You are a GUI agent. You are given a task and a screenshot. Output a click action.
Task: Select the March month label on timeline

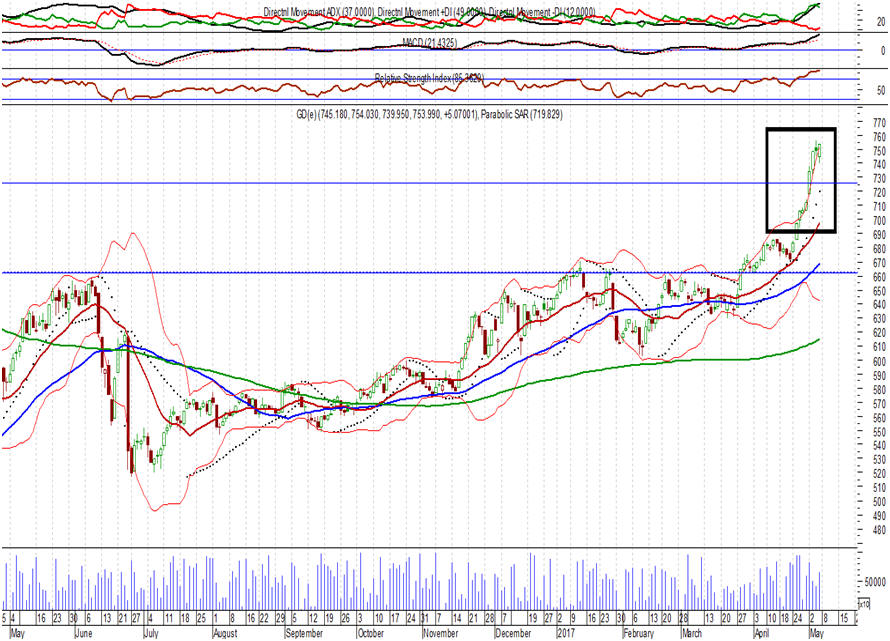(x=691, y=633)
